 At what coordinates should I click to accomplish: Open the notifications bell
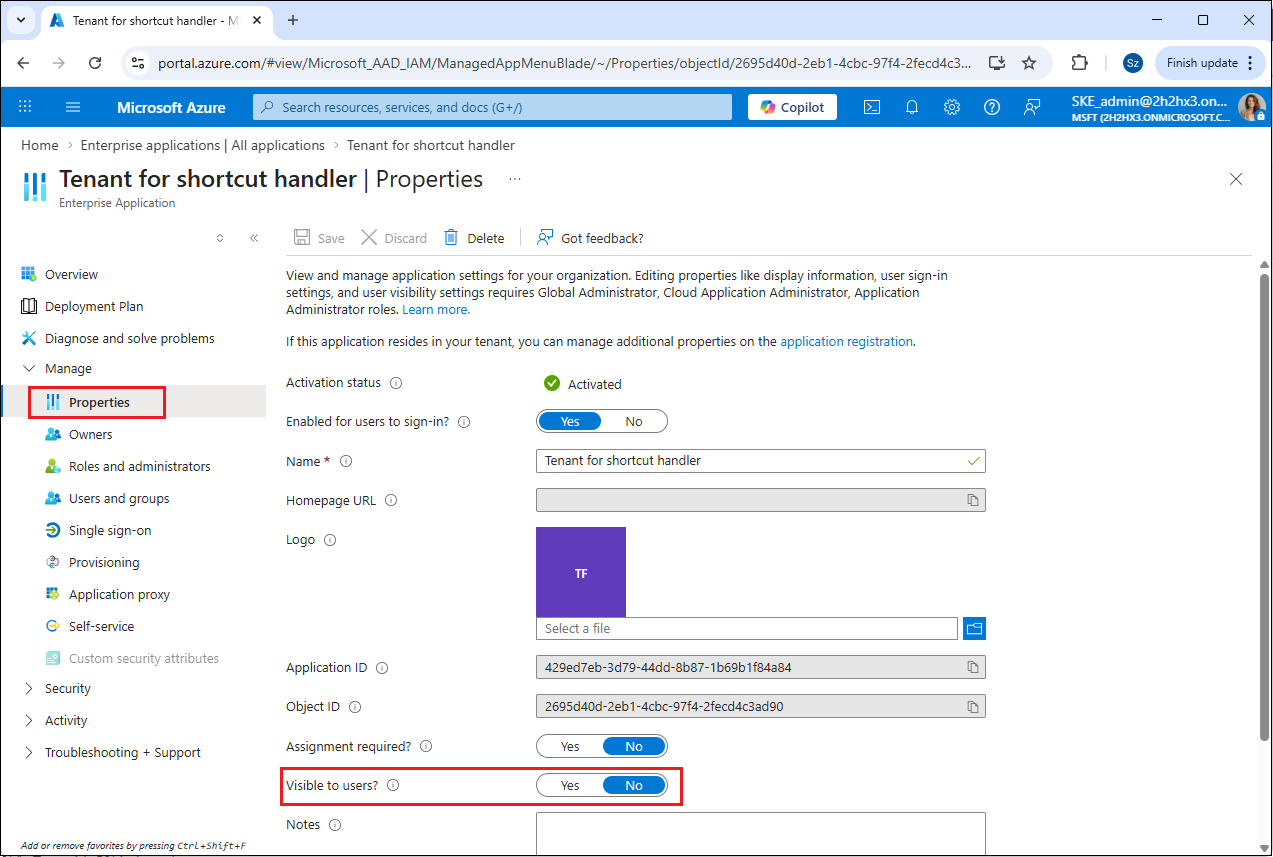(x=912, y=107)
